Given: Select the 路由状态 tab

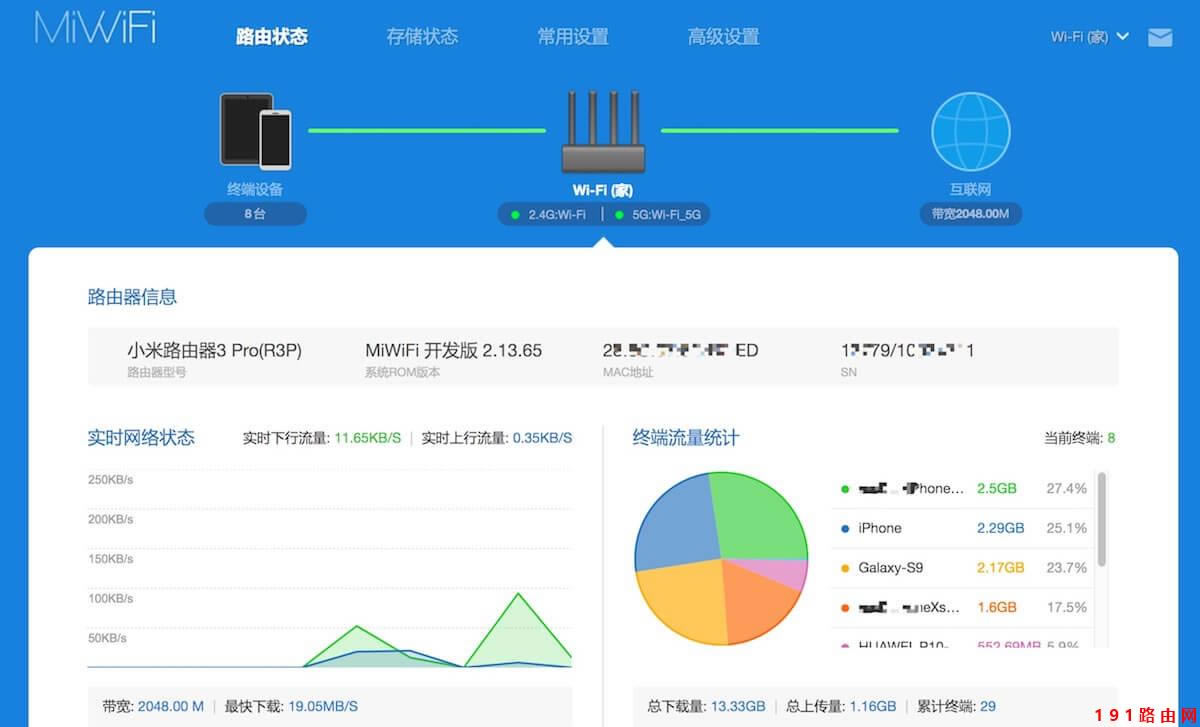Looking at the screenshot, I should click(x=272, y=37).
